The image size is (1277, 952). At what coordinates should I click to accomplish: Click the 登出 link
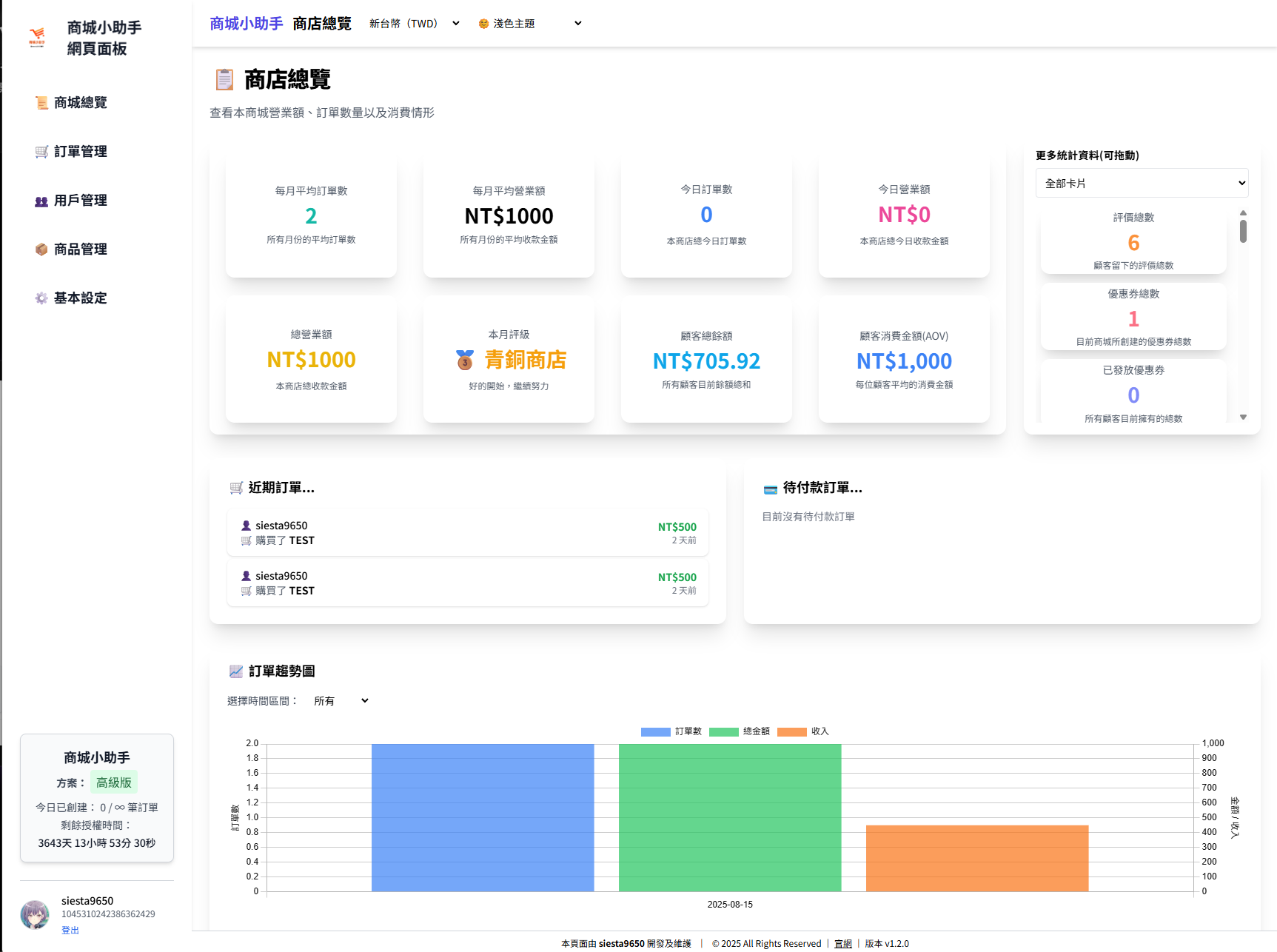(70, 930)
